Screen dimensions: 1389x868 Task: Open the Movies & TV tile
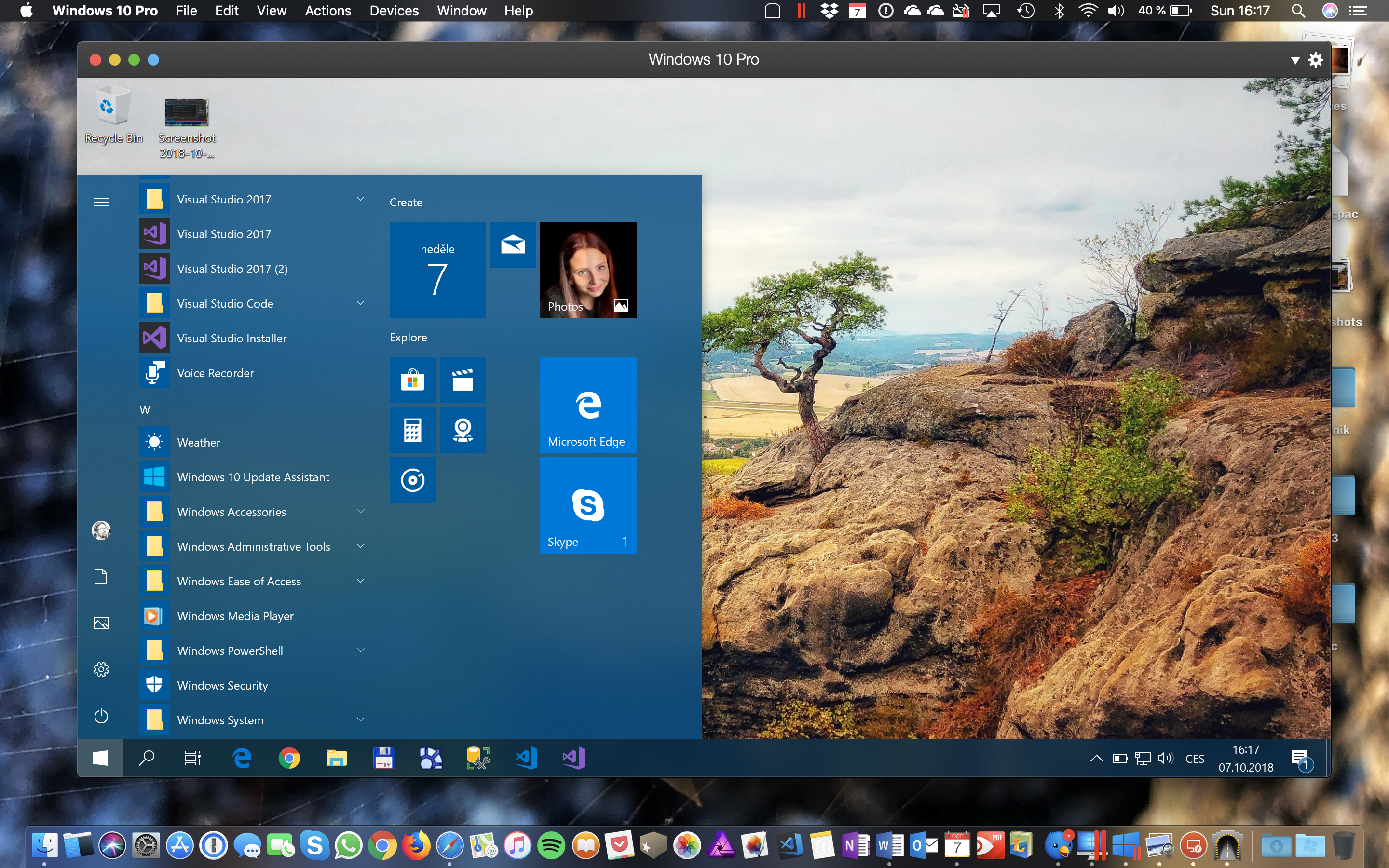point(462,380)
